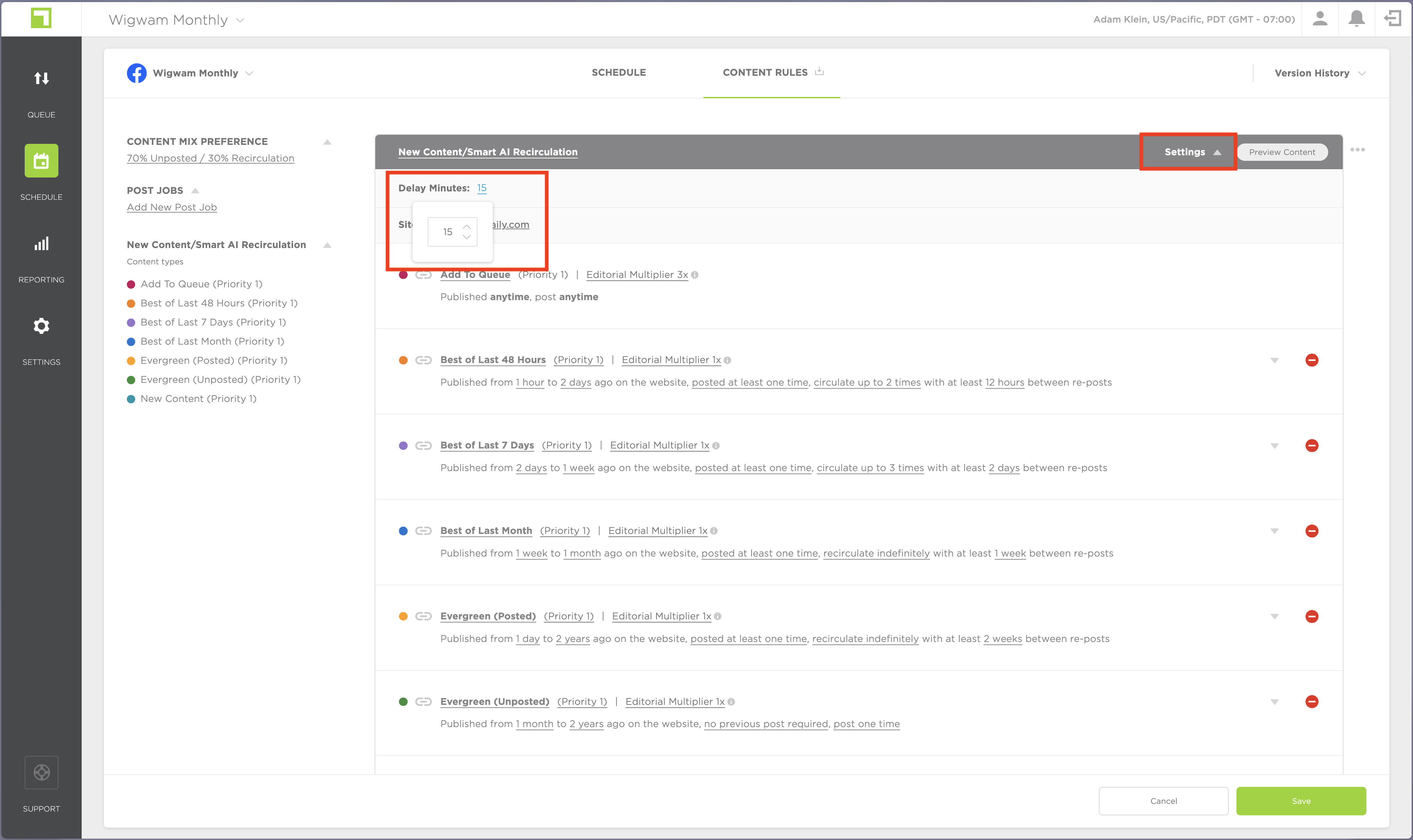Click the logout icon
1413x840 pixels.
pos(1392,19)
